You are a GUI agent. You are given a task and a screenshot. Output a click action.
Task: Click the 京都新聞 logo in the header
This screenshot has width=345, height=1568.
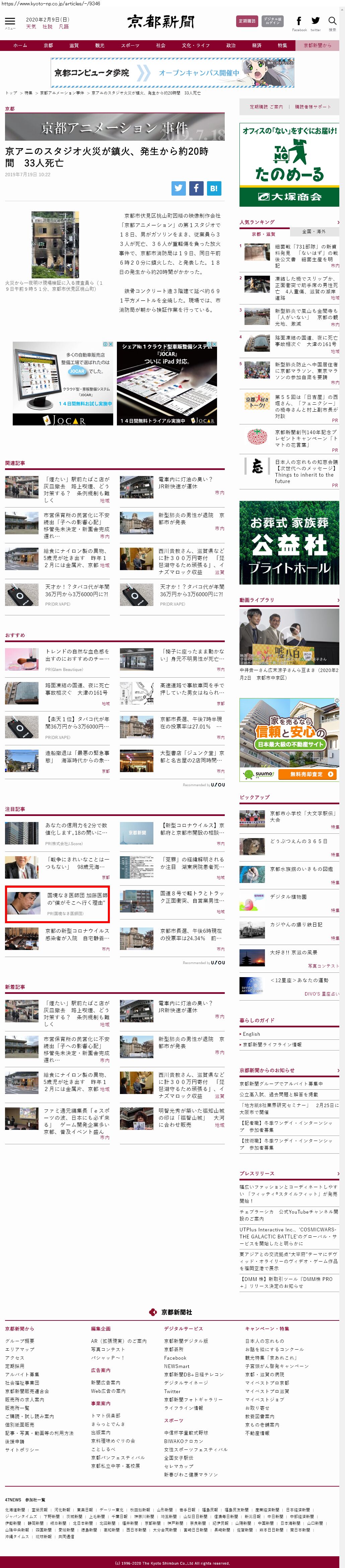point(161,22)
